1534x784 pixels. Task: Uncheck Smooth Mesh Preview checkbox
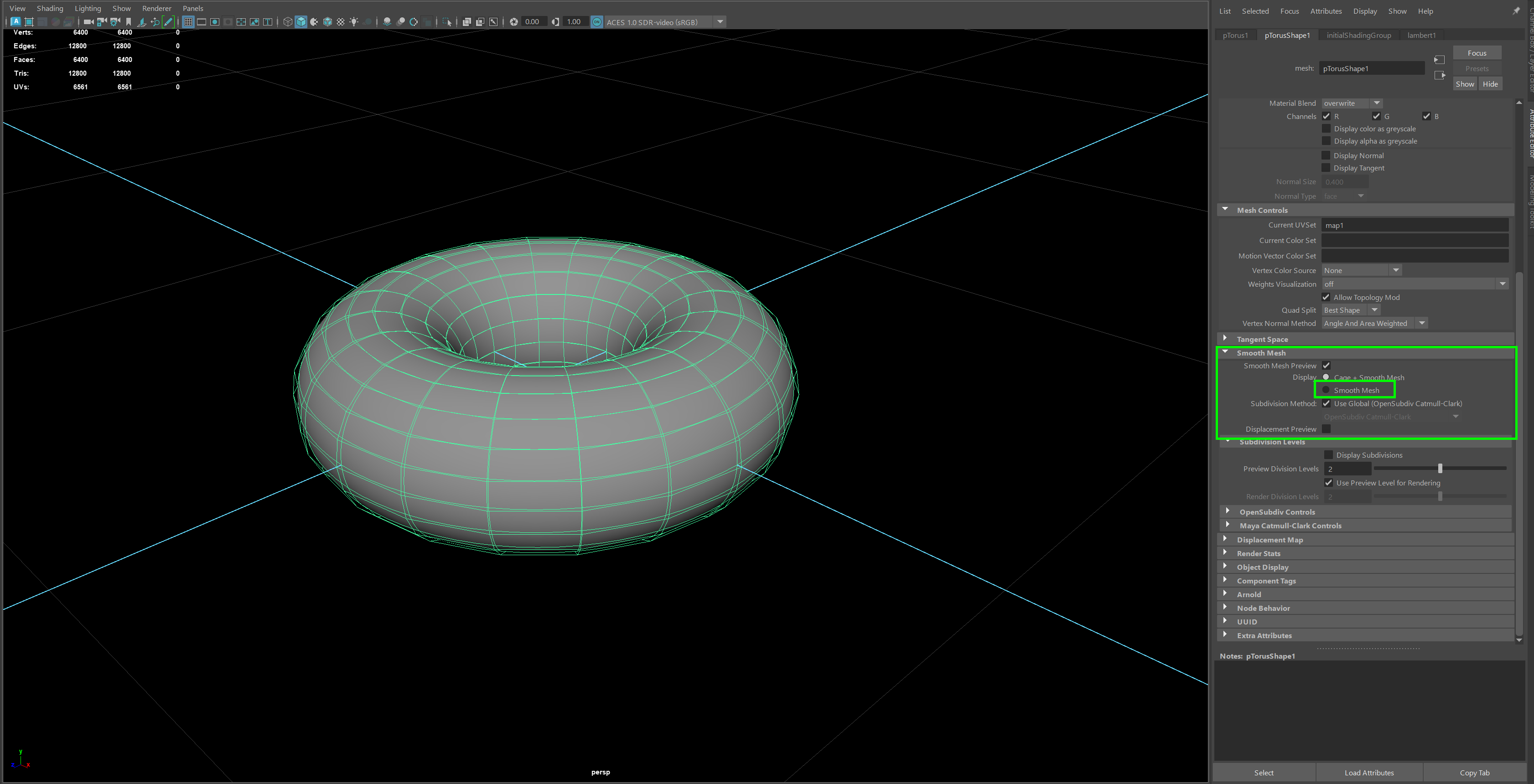pyautogui.click(x=1326, y=366)
